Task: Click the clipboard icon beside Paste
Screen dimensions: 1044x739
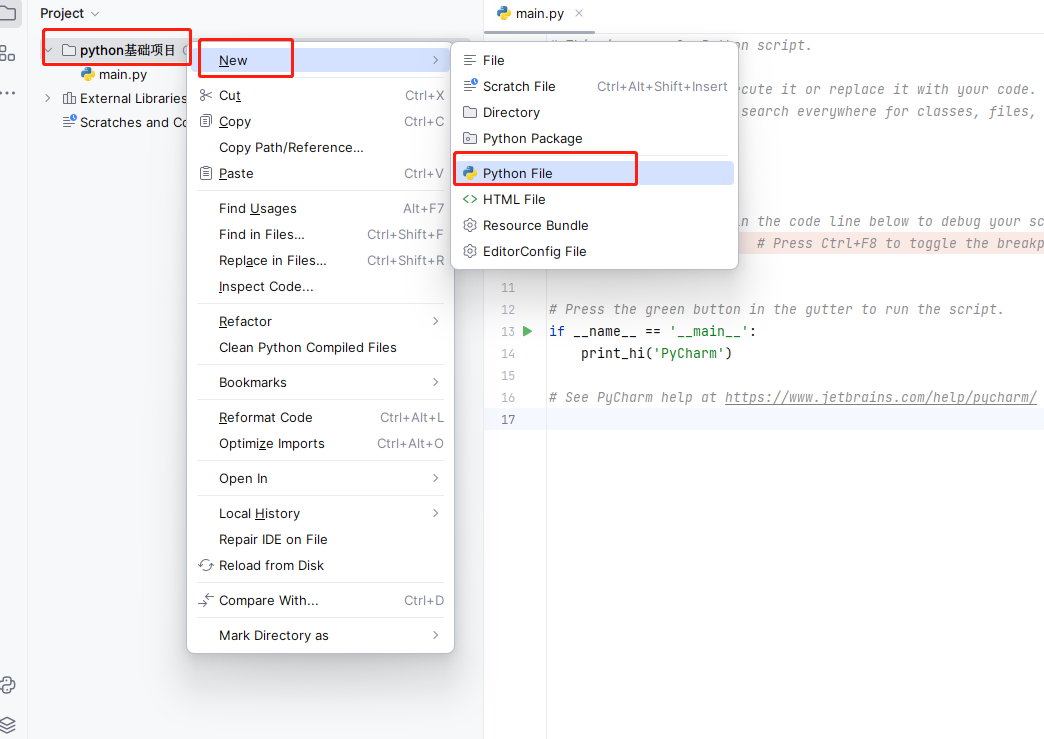Action: coord(206,173)
